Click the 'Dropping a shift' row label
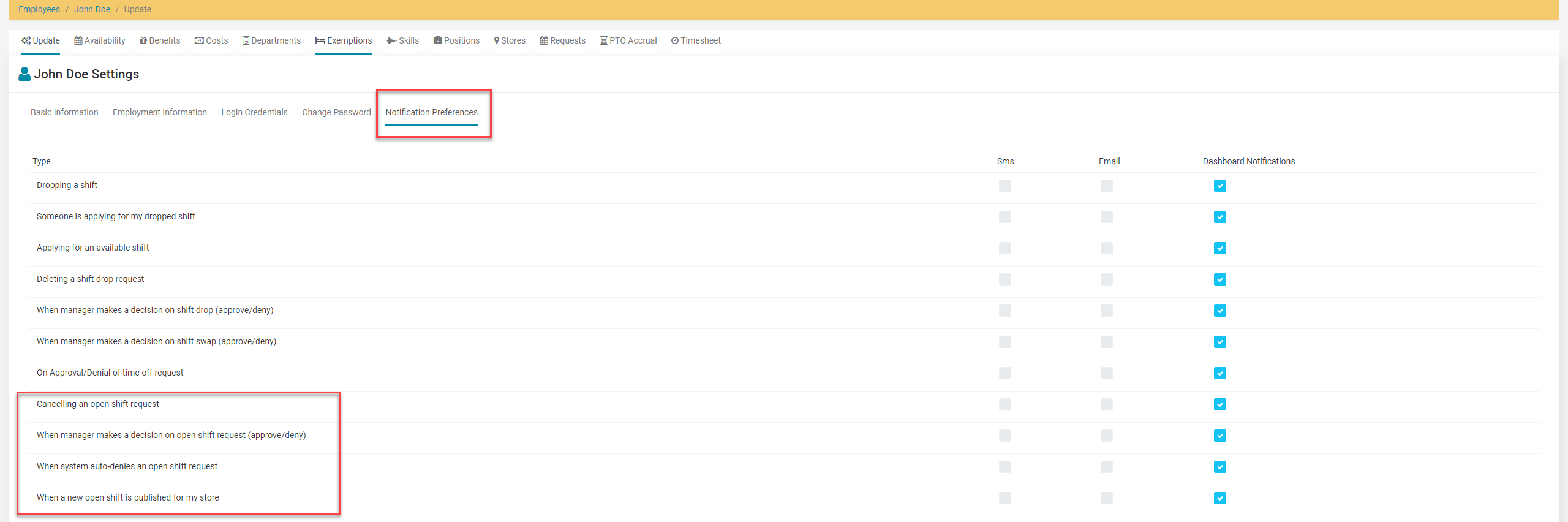The height and width of the screenshot is (522, 1568). click(x=67, y=185)
